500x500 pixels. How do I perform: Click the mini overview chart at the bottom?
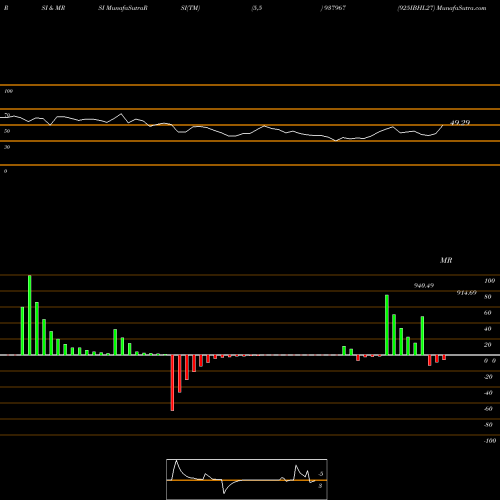[x=247, y=479]
